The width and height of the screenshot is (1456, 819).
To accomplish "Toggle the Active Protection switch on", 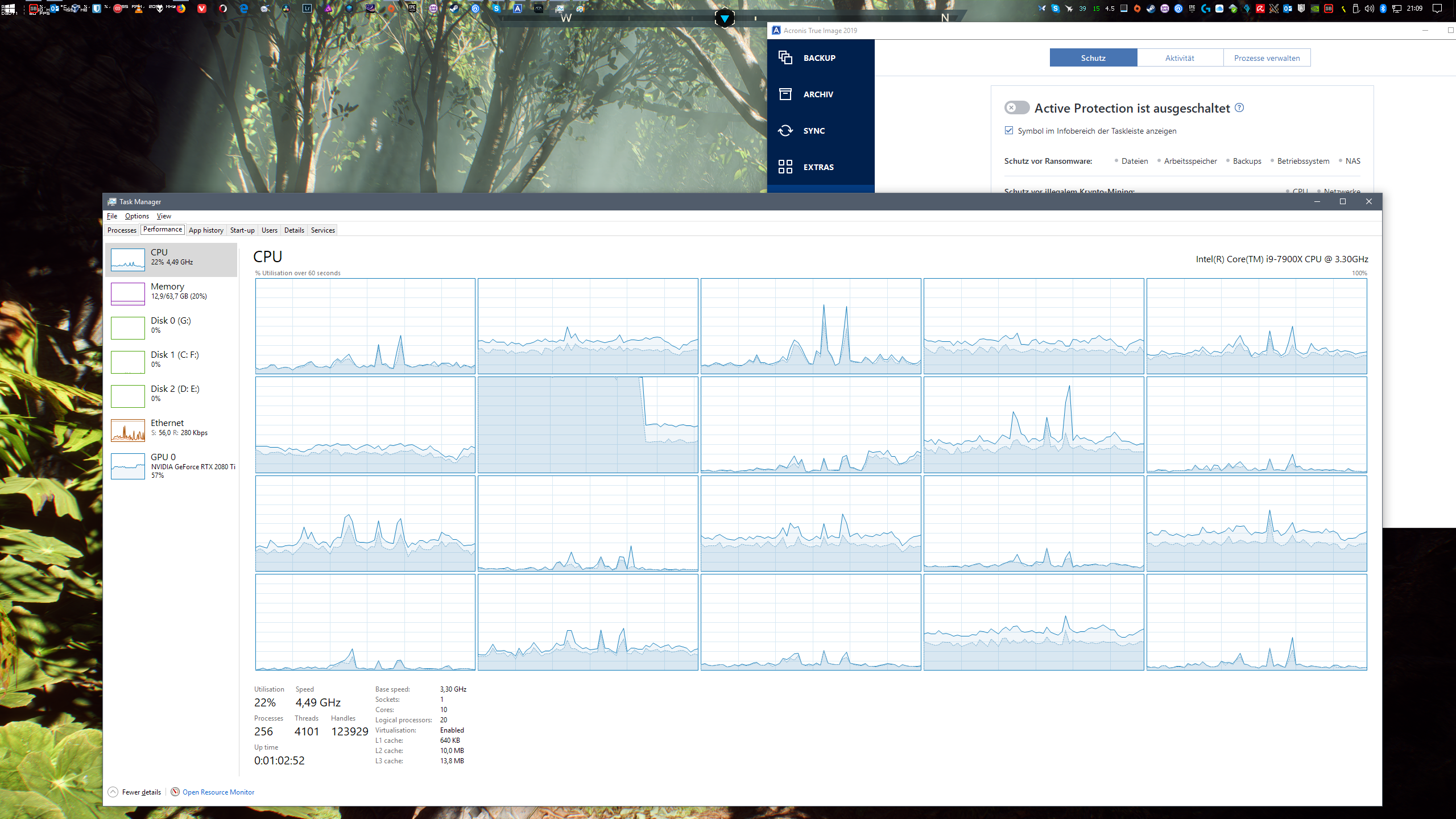I will point(1016,107).
